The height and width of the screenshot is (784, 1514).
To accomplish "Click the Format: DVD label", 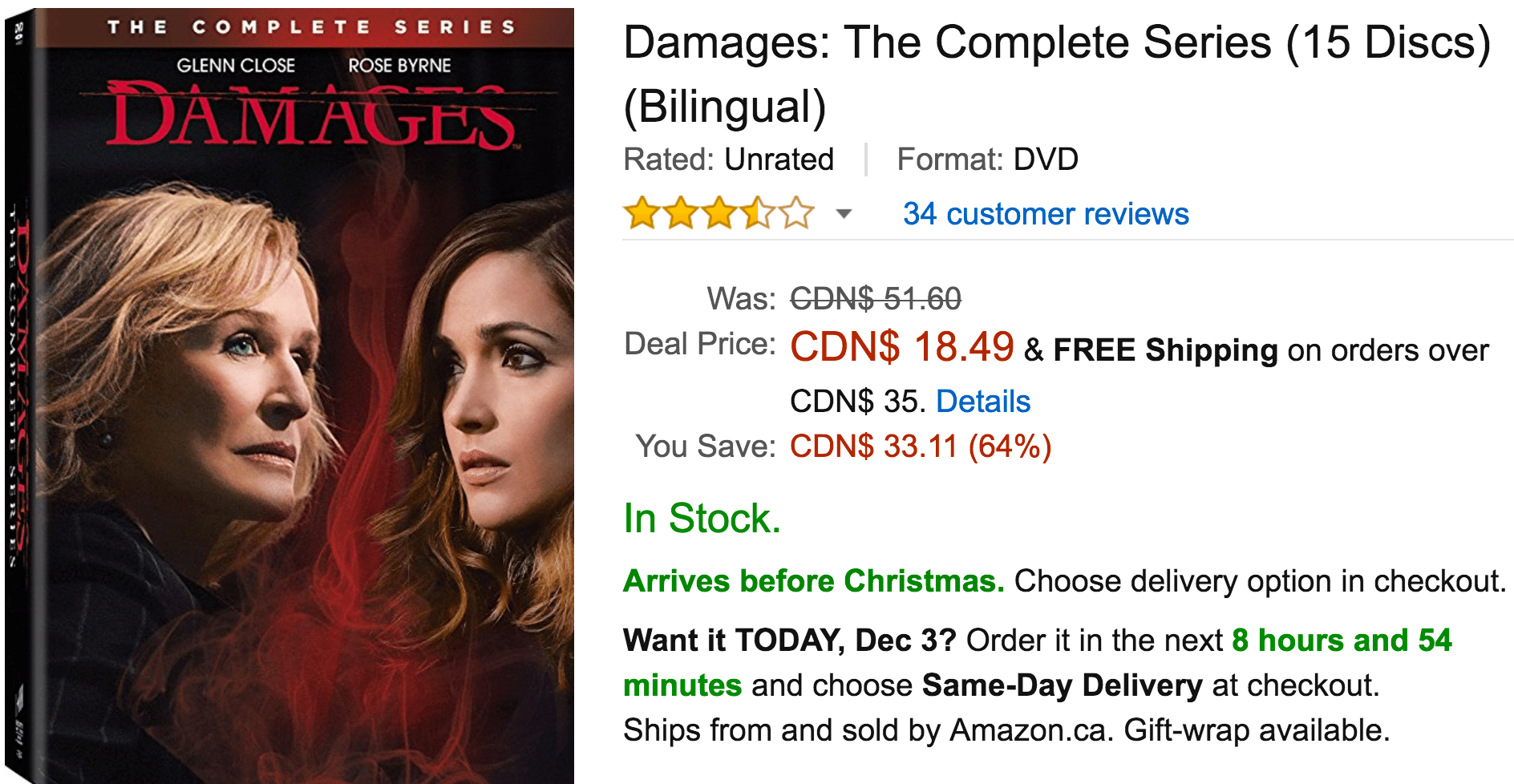I will (x=987, y=160).
